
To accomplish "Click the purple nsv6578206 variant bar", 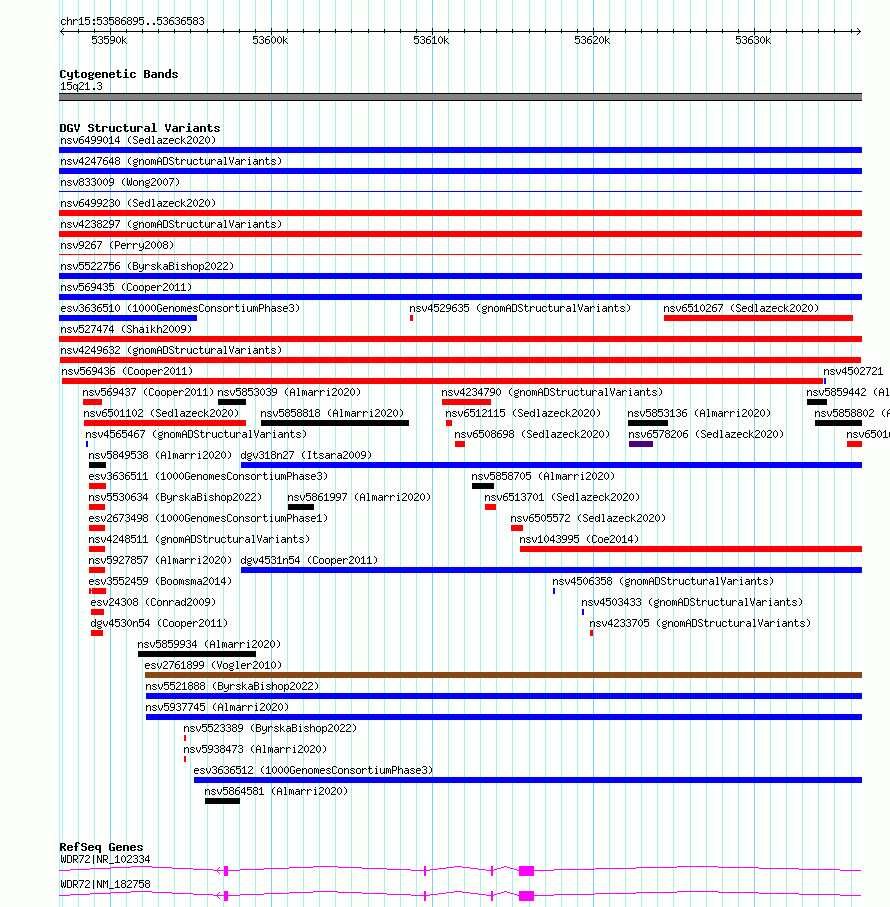I will point(641,444).
